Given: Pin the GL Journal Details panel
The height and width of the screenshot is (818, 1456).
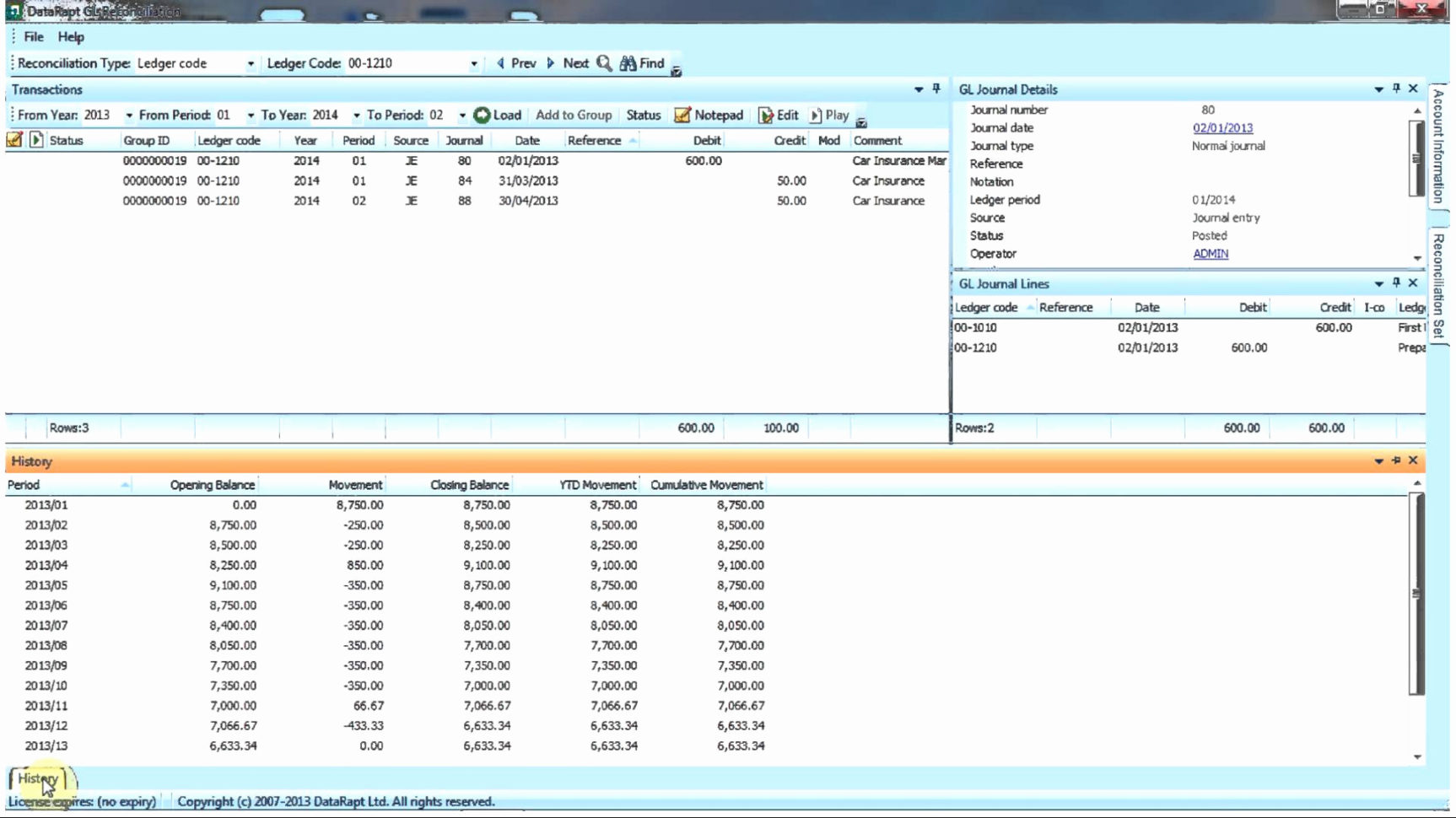Looking at the screenshot, I should [x=1396, y=89].
